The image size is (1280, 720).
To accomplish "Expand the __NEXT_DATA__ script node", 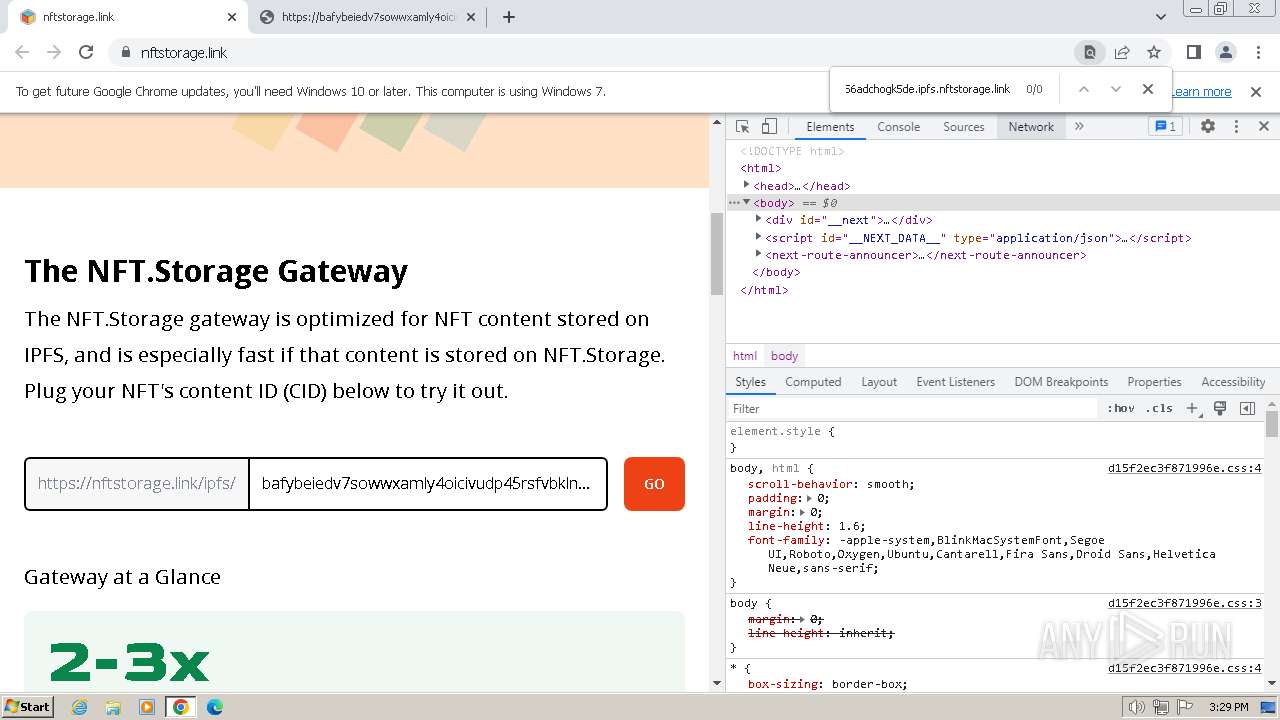I will click(758, 237).
